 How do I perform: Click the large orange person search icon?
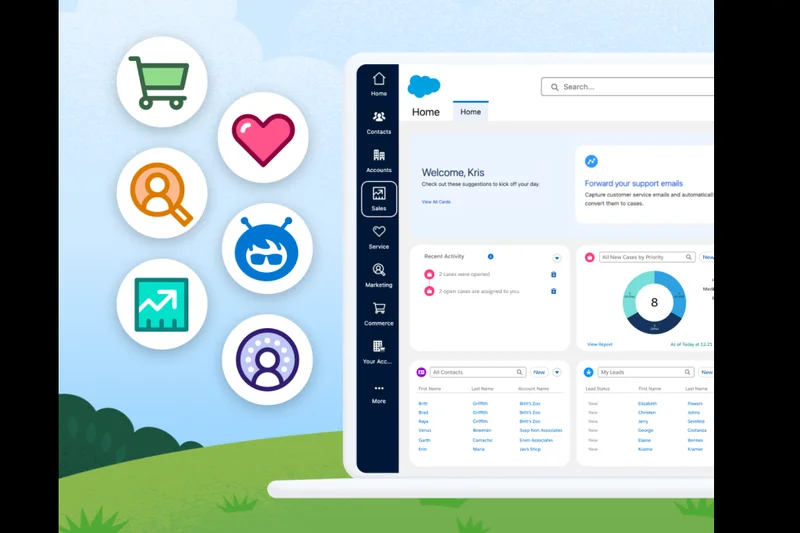pyautogui.click(x=162, y=193)
